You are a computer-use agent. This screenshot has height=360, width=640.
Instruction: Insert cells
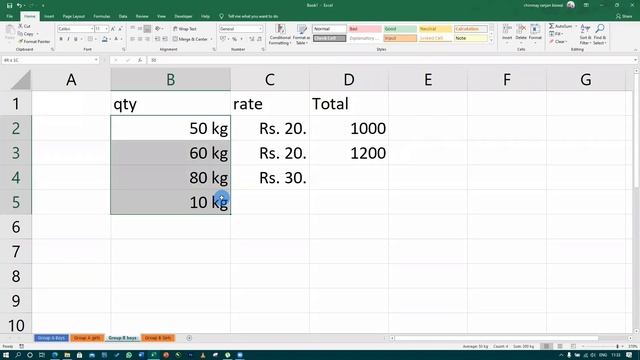[507, 33]
